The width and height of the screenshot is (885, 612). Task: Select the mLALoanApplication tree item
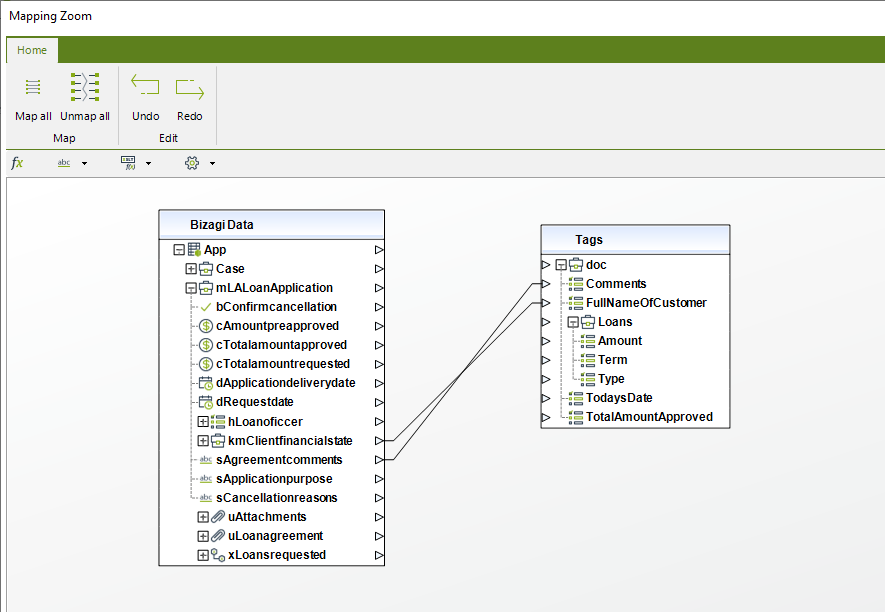click(274, 288)
